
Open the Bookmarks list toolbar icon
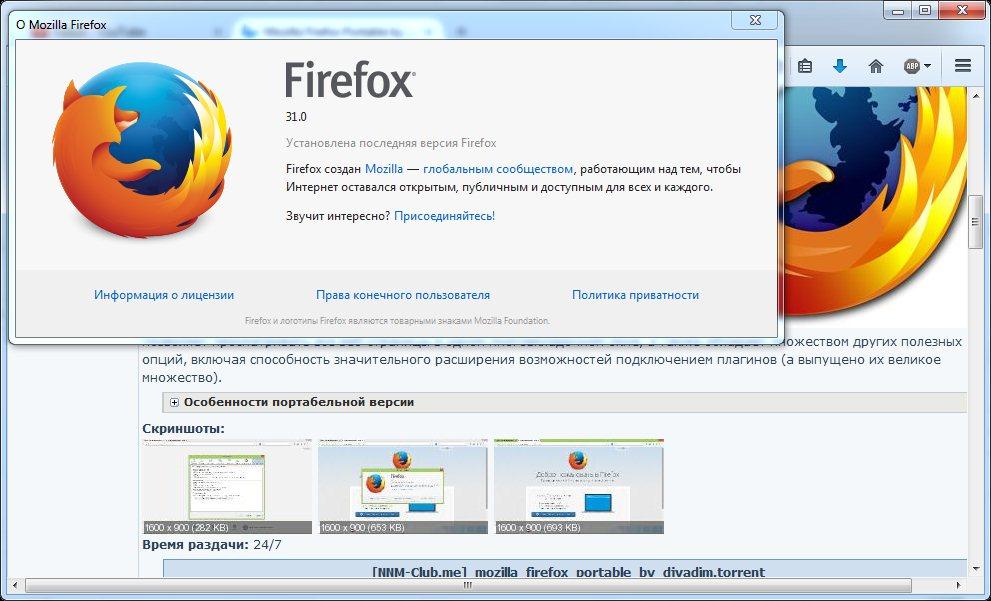805,66
